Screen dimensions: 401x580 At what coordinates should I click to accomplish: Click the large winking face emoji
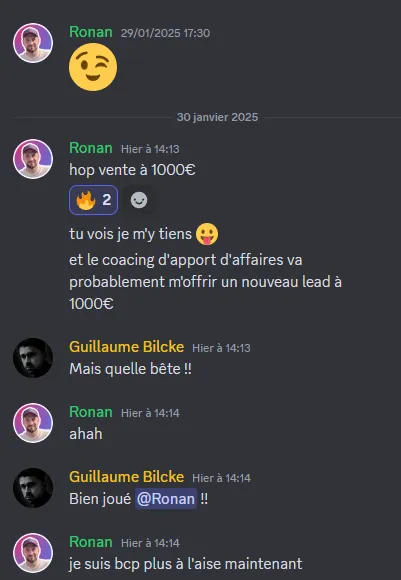tap(93, 67)
